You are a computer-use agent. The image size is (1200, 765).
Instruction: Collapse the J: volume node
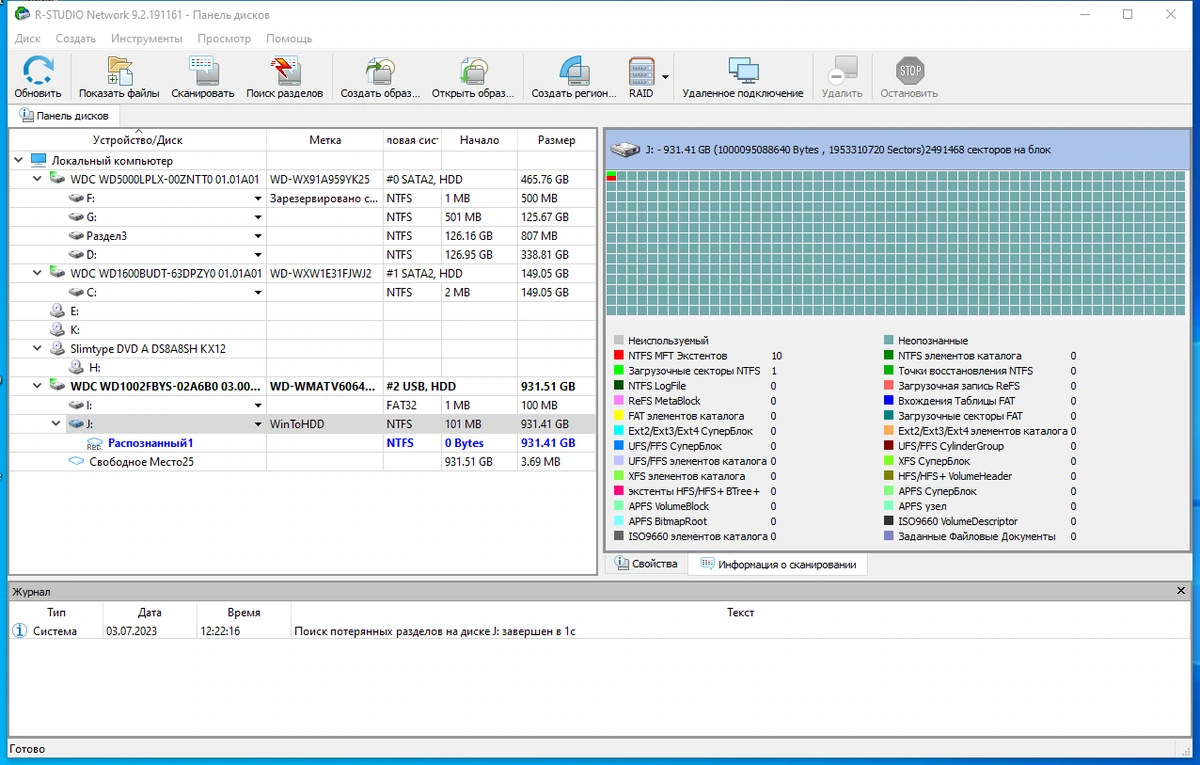coord(57,424)
